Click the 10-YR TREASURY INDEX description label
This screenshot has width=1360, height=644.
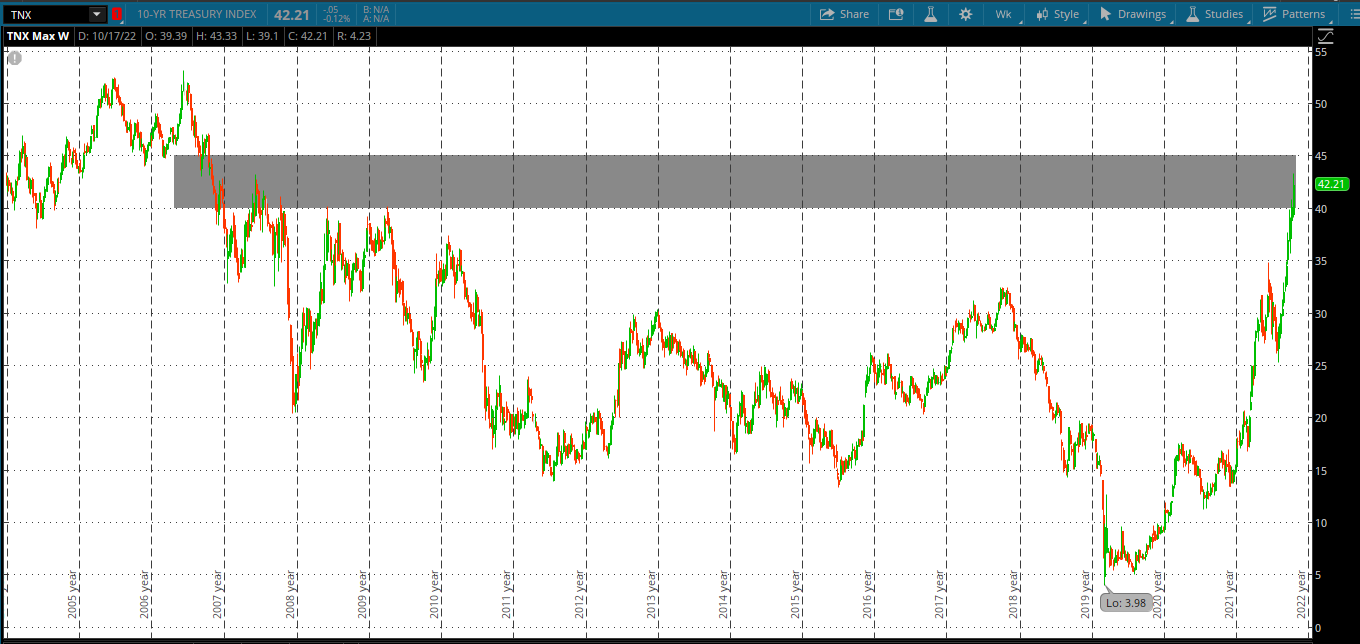[x=197, y=14]
